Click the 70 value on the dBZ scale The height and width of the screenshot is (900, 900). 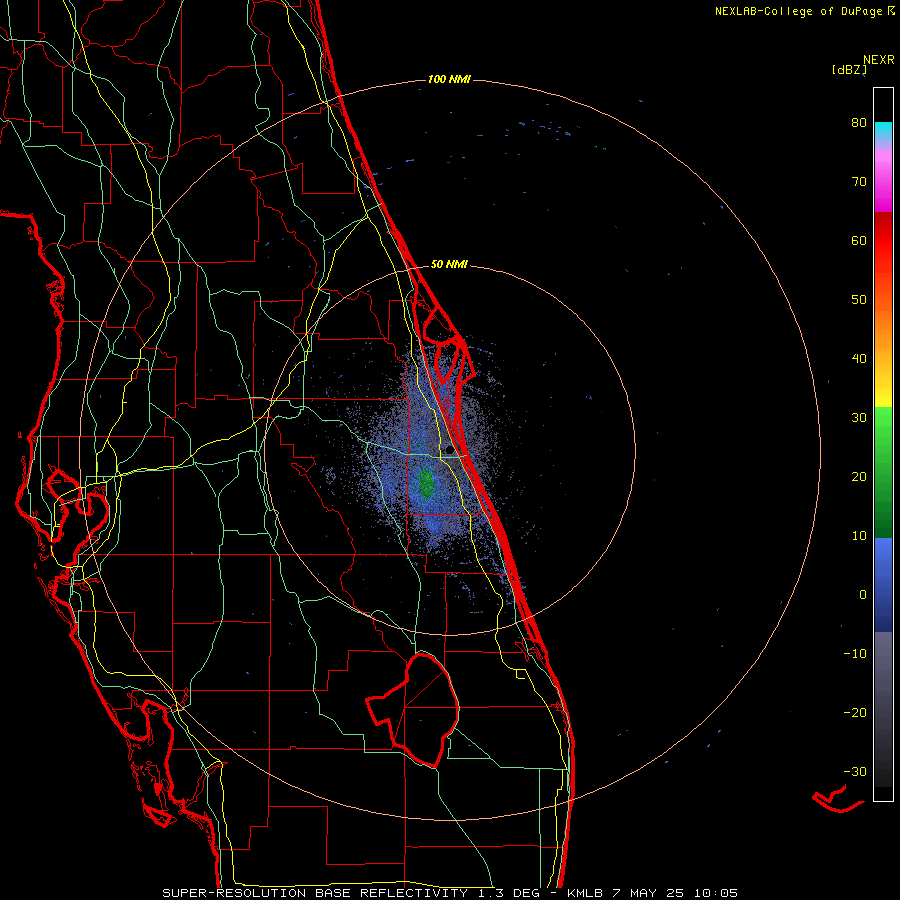[859, 181]
